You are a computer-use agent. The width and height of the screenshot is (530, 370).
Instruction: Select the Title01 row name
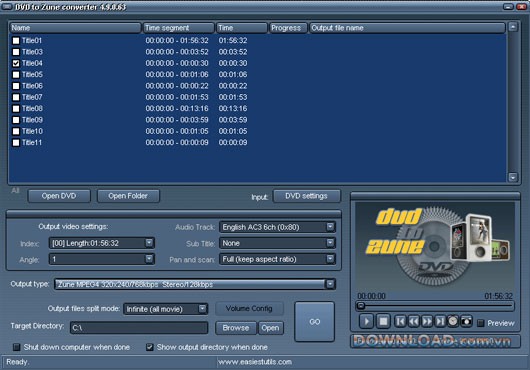(32, 41)
